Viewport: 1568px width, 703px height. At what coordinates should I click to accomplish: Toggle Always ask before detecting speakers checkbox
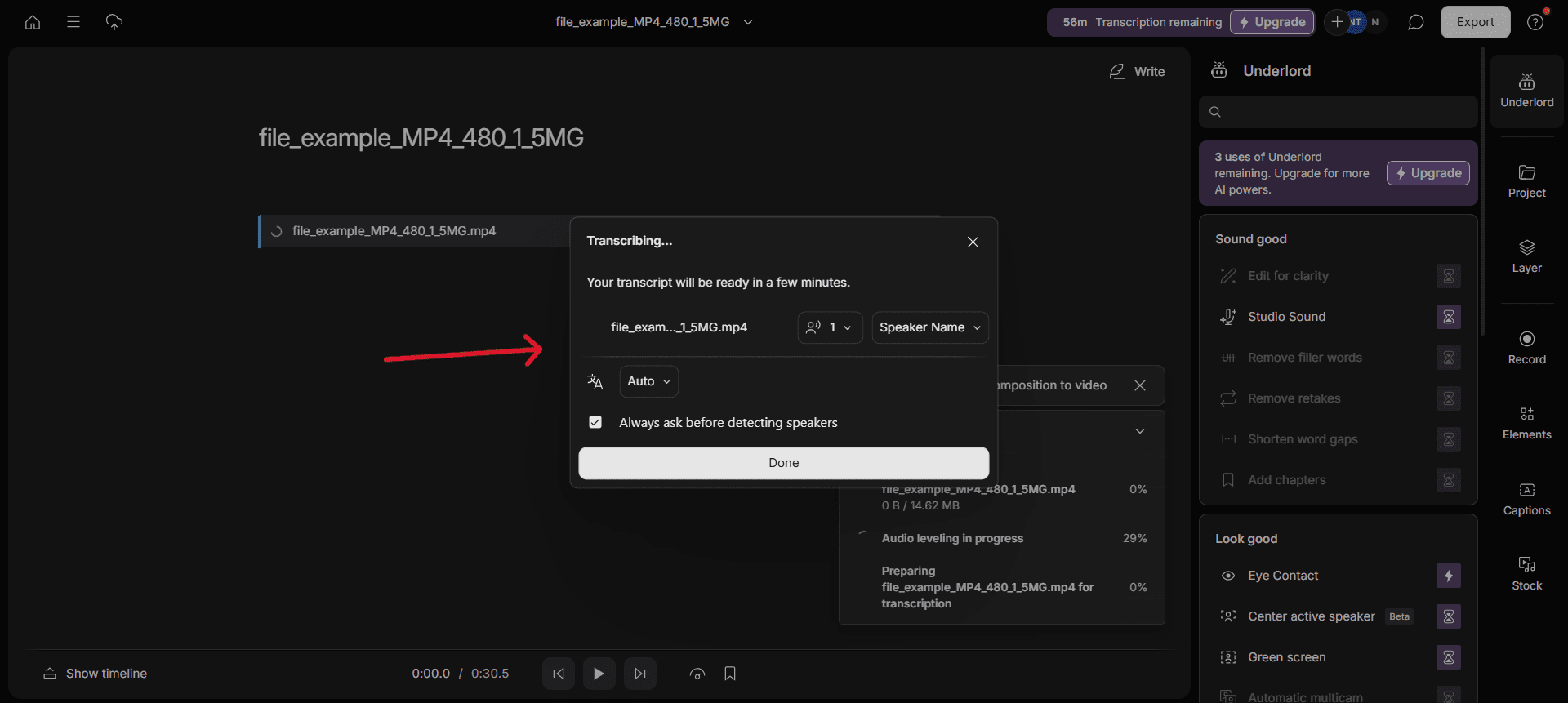595,422
